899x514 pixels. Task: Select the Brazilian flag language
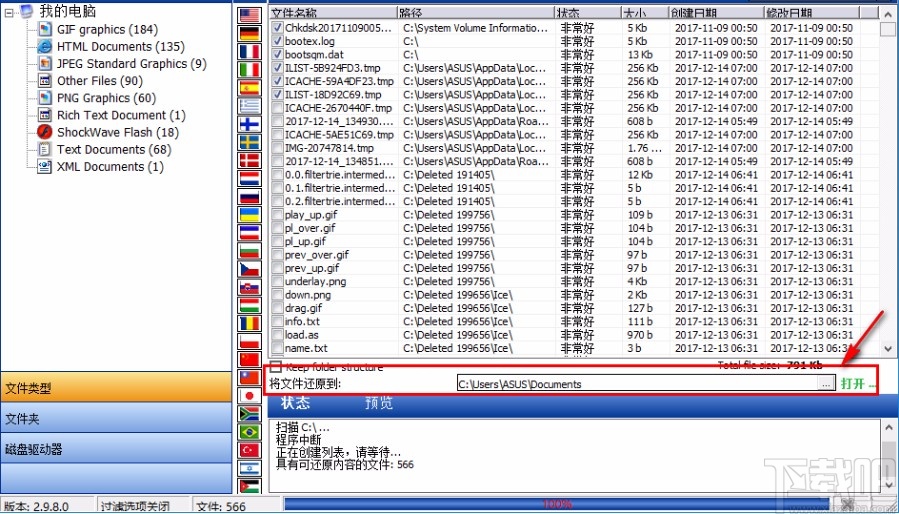pos(250,432)
